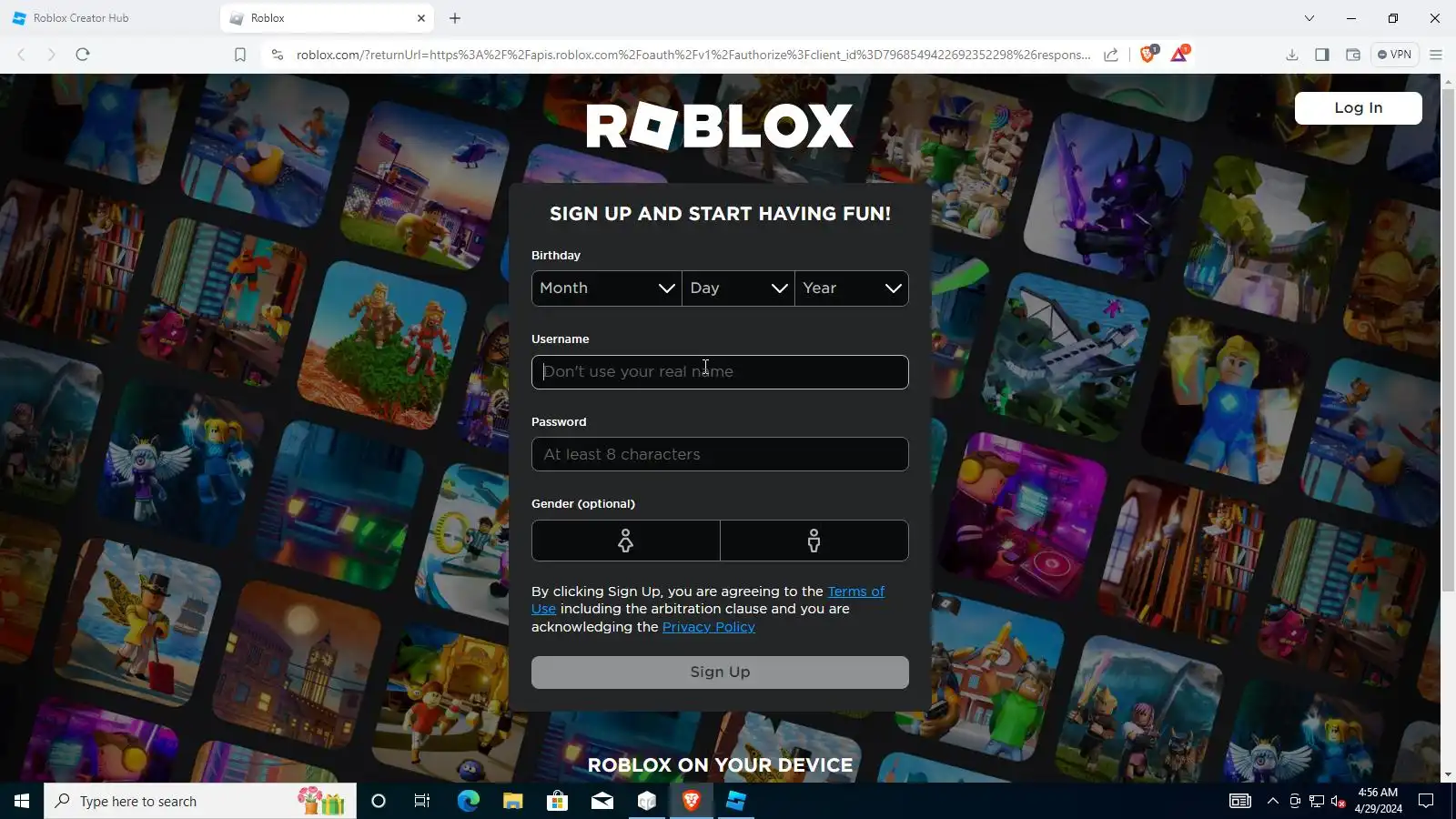
Task: Open Microsoft Store from the taskbar
Action: (557, 801)
